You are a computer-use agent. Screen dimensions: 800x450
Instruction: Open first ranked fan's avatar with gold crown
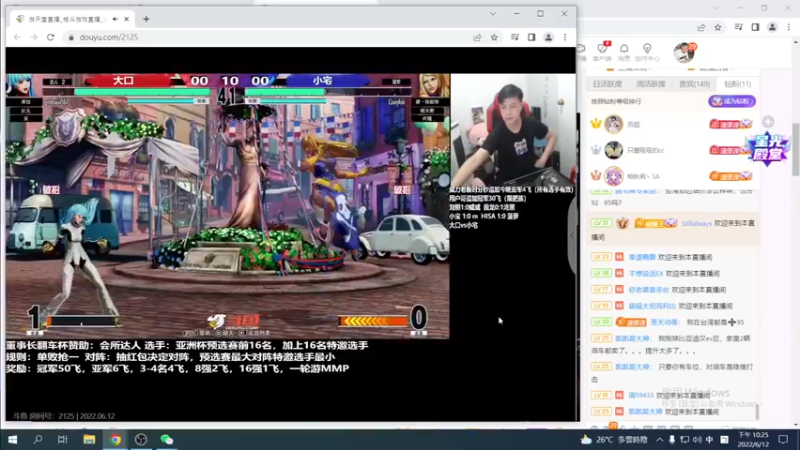point(613,124)
